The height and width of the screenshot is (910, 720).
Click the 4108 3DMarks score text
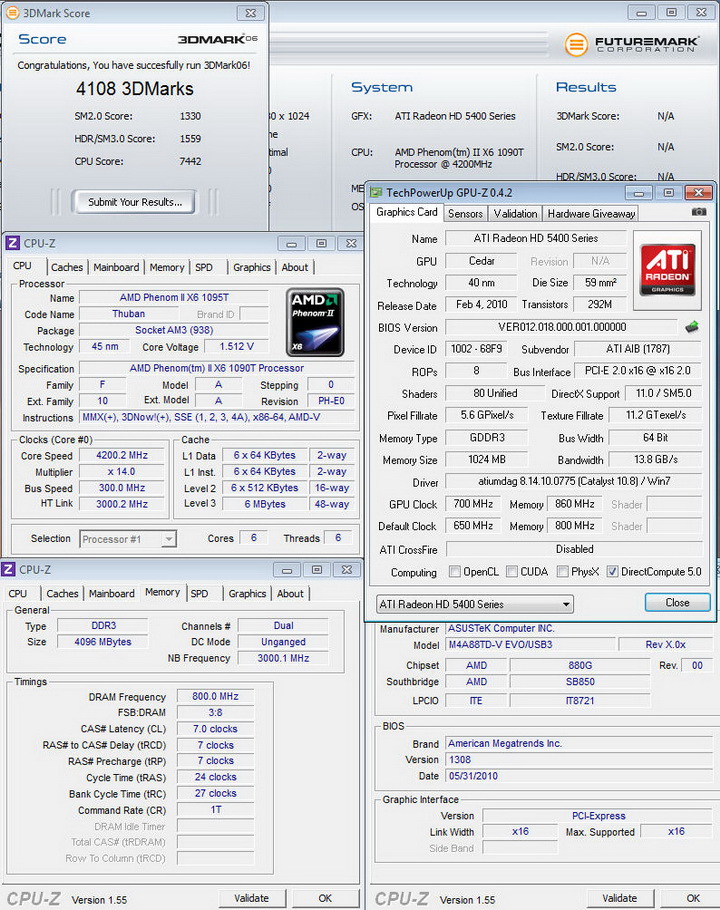(135, 89)
